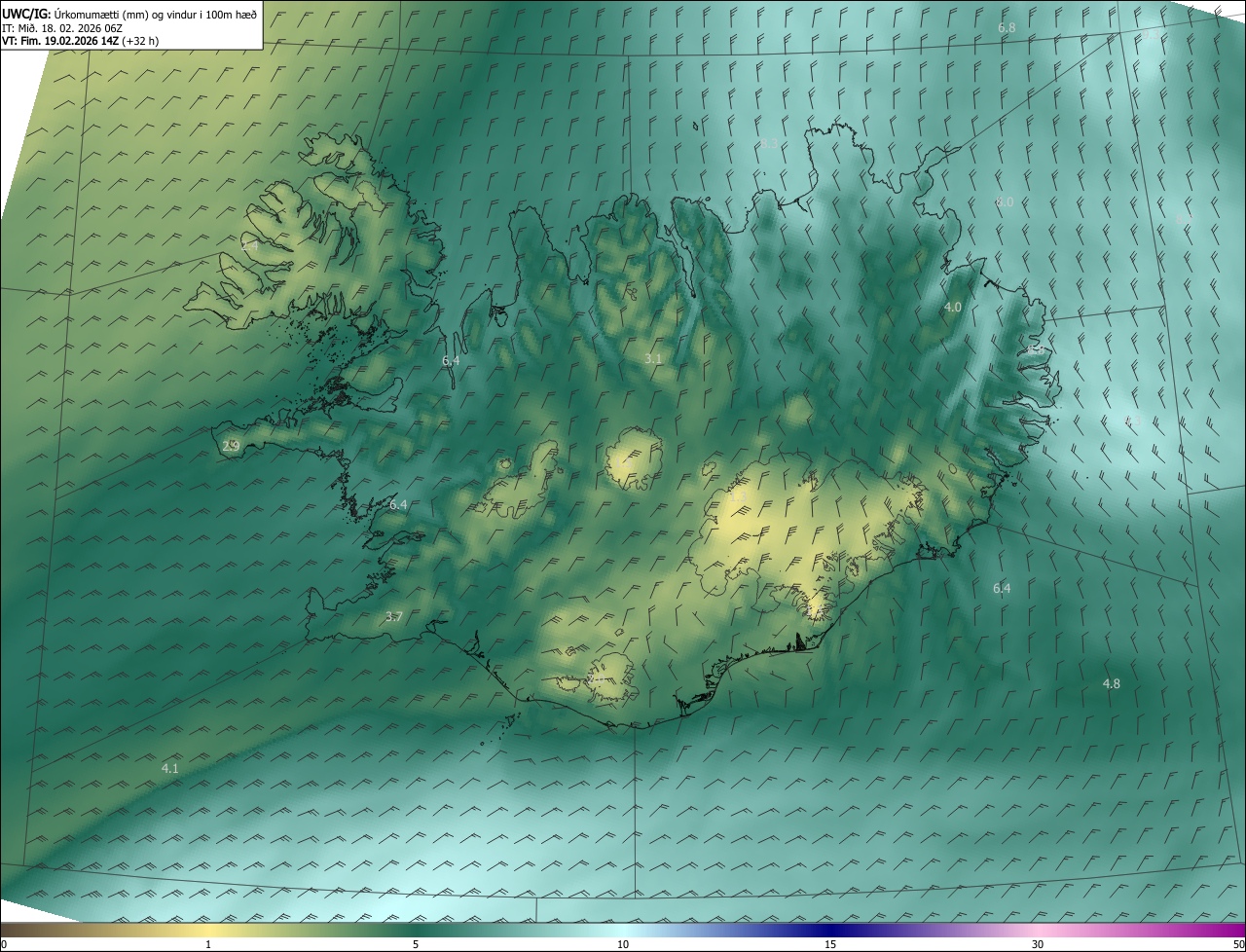Click the 6.8 value label on the map
1246x952 pixels.
point(1007,28)
